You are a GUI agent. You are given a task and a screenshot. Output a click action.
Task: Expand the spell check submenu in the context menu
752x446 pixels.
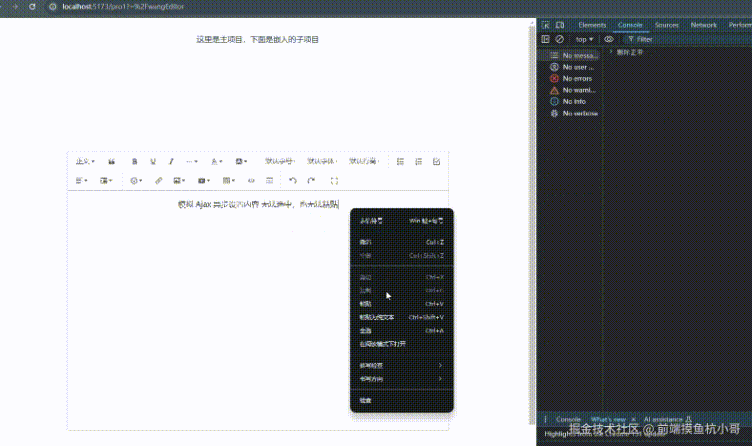pyautogui.click(x=401, y=366)
